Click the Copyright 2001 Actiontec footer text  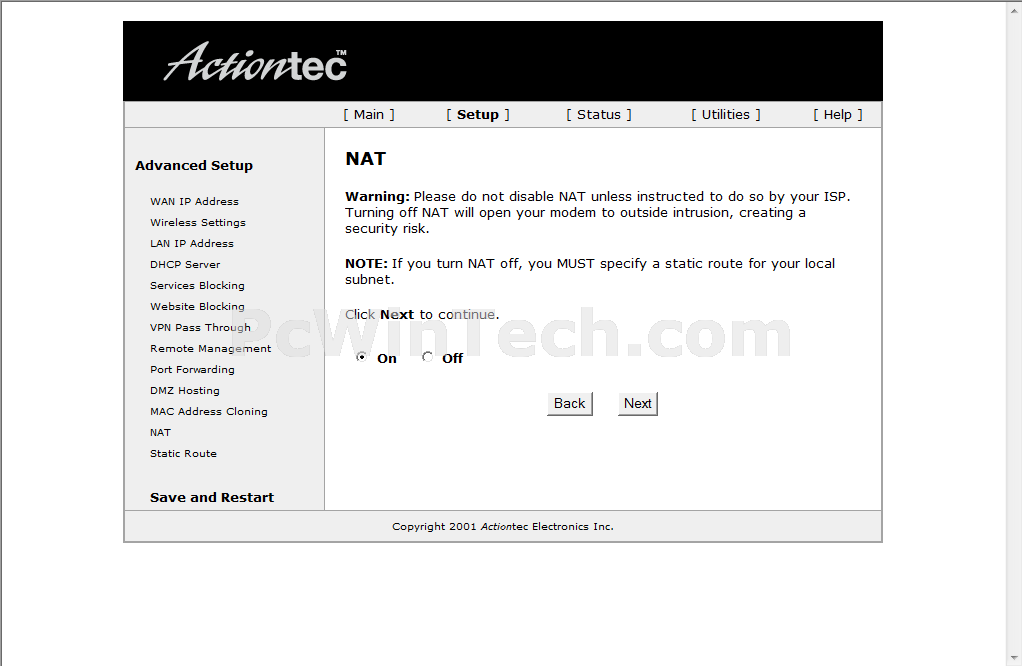pos(503,527)
